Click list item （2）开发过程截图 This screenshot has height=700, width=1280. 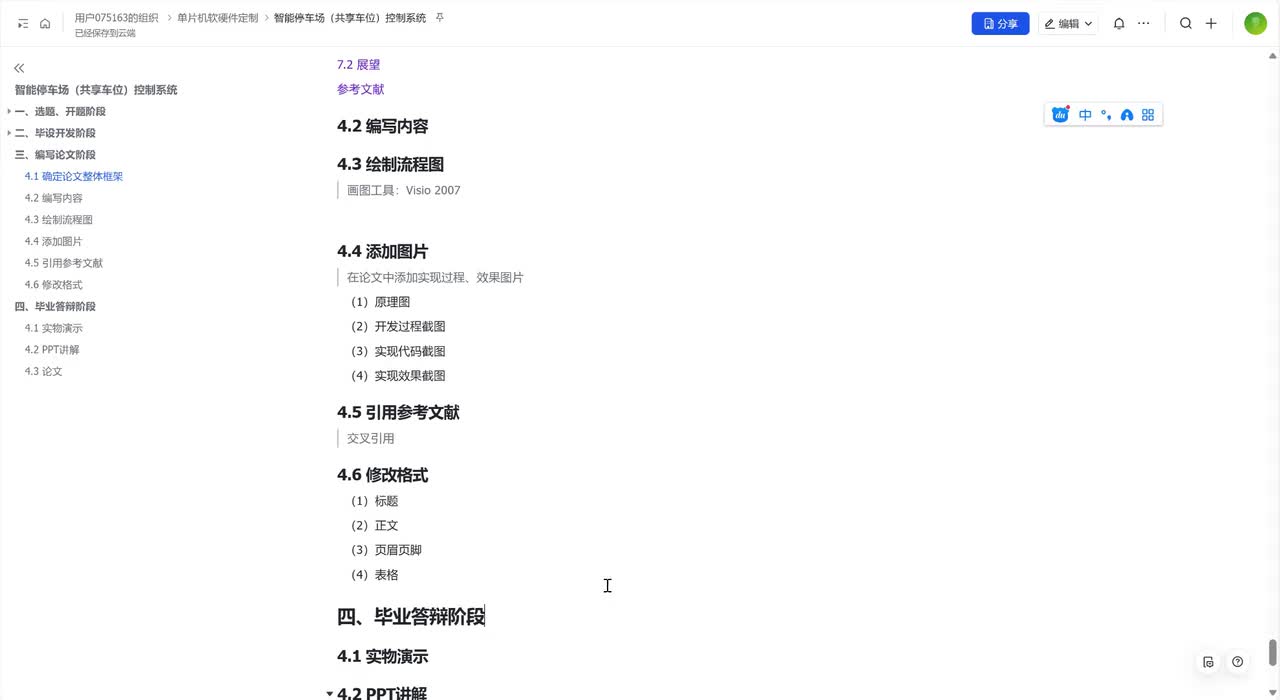pyautogui.click(x=397, y=327)
